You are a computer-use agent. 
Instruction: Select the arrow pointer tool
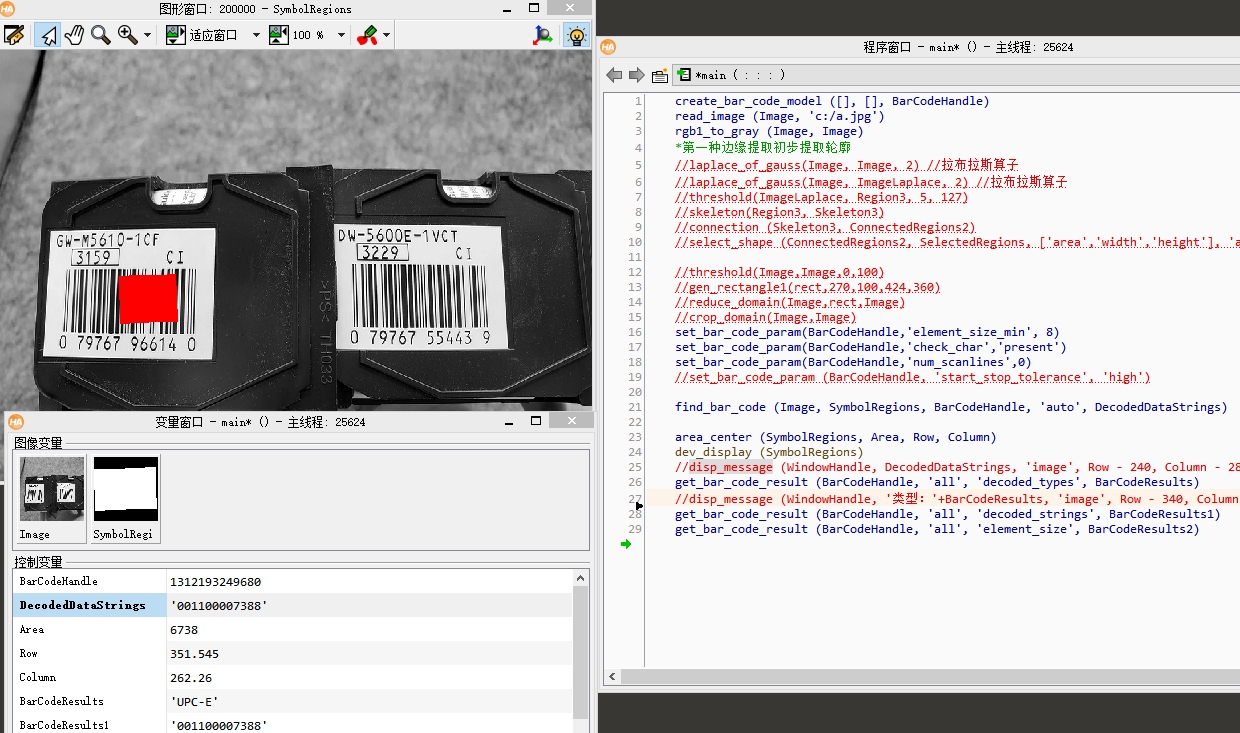coord(46,35)
